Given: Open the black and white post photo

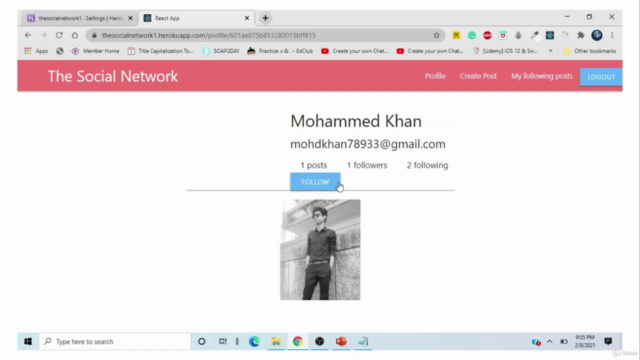Looking at the screenshot, I should [320, 250].
